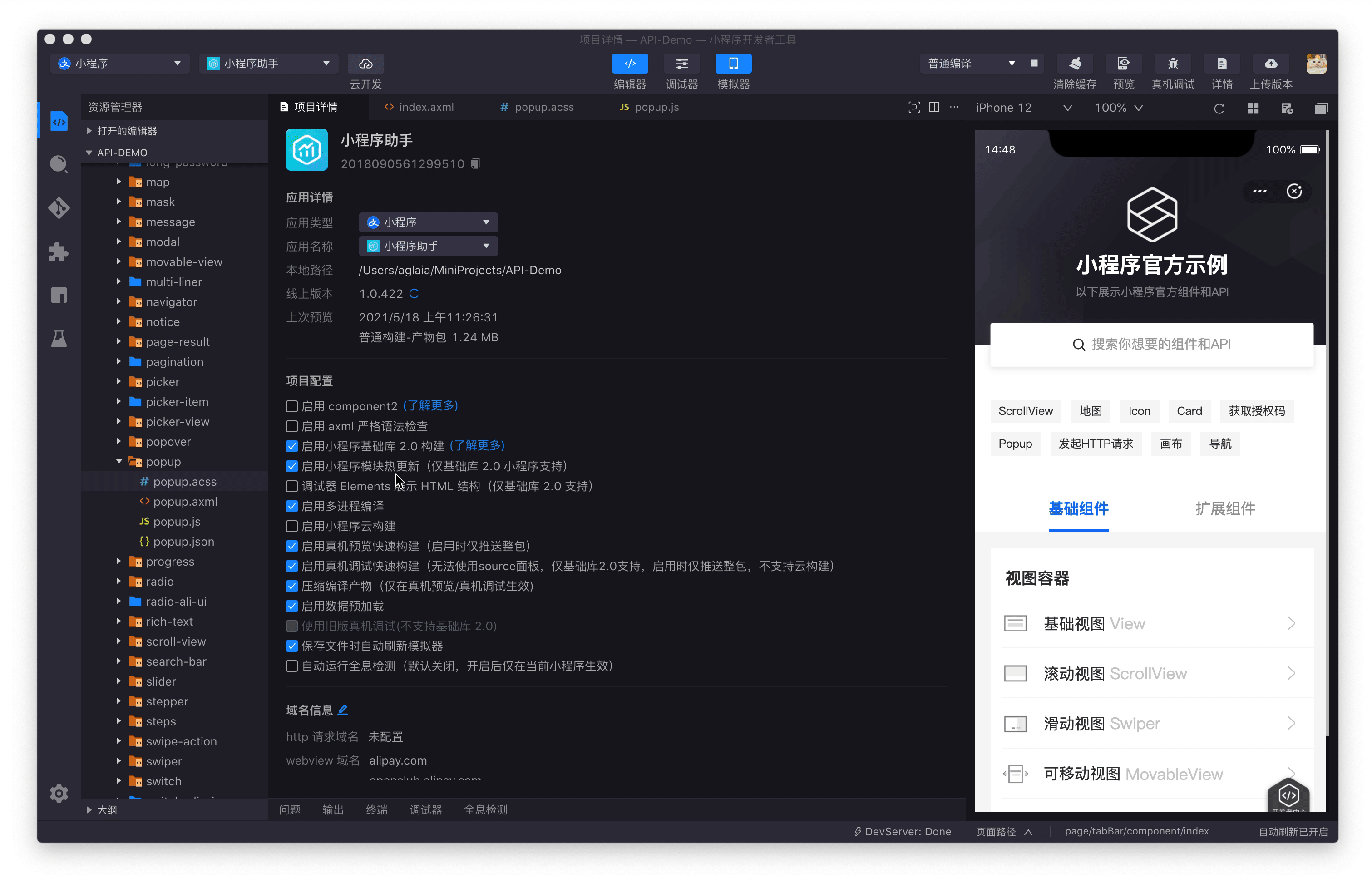Screen dimensions: 1372x888
Task: Toggle the debugger (调试器) panel button
Action: pos(681,64)
